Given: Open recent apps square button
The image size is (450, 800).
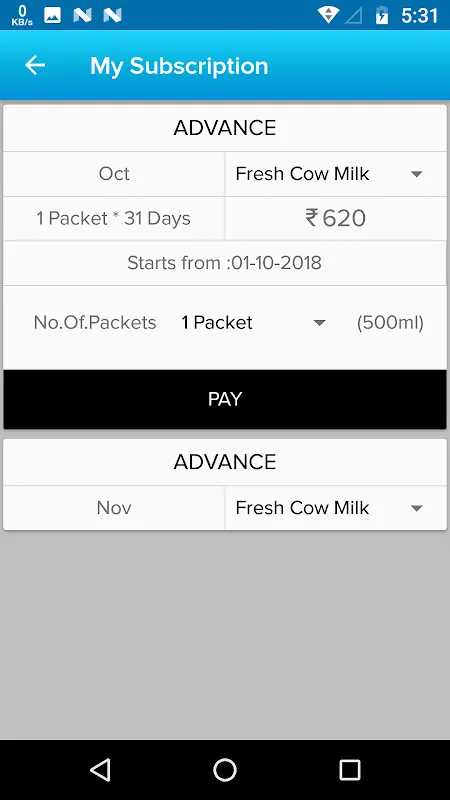Looking at the screenshot, I should click(349, 769).
